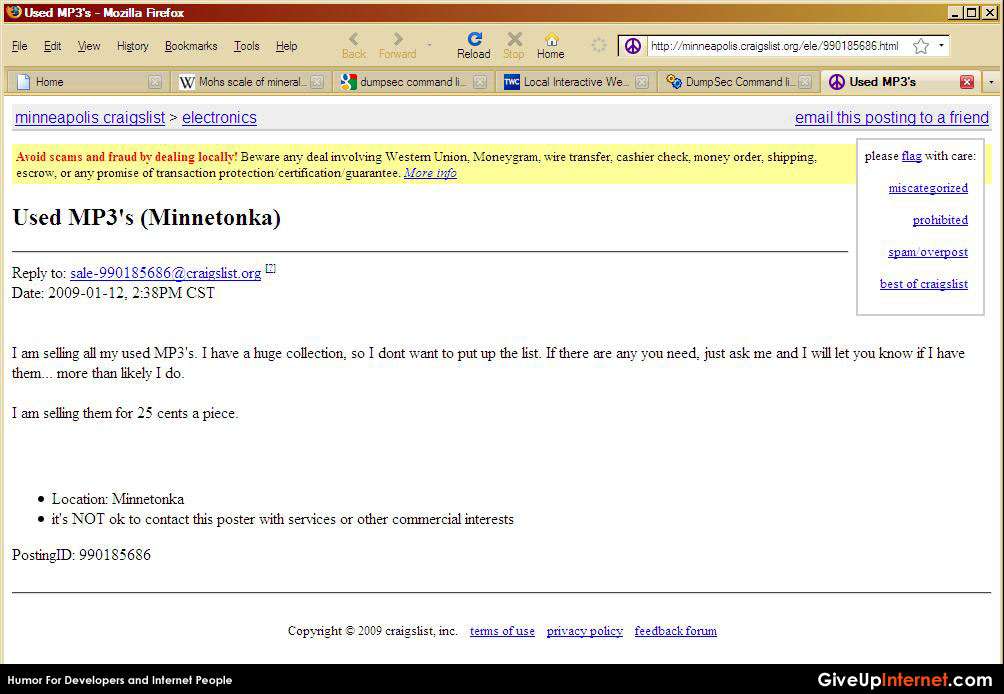Flag posting as spam/overpost
The width and height of the screenshot is (1004, 694).
click(x=928, y=252)
